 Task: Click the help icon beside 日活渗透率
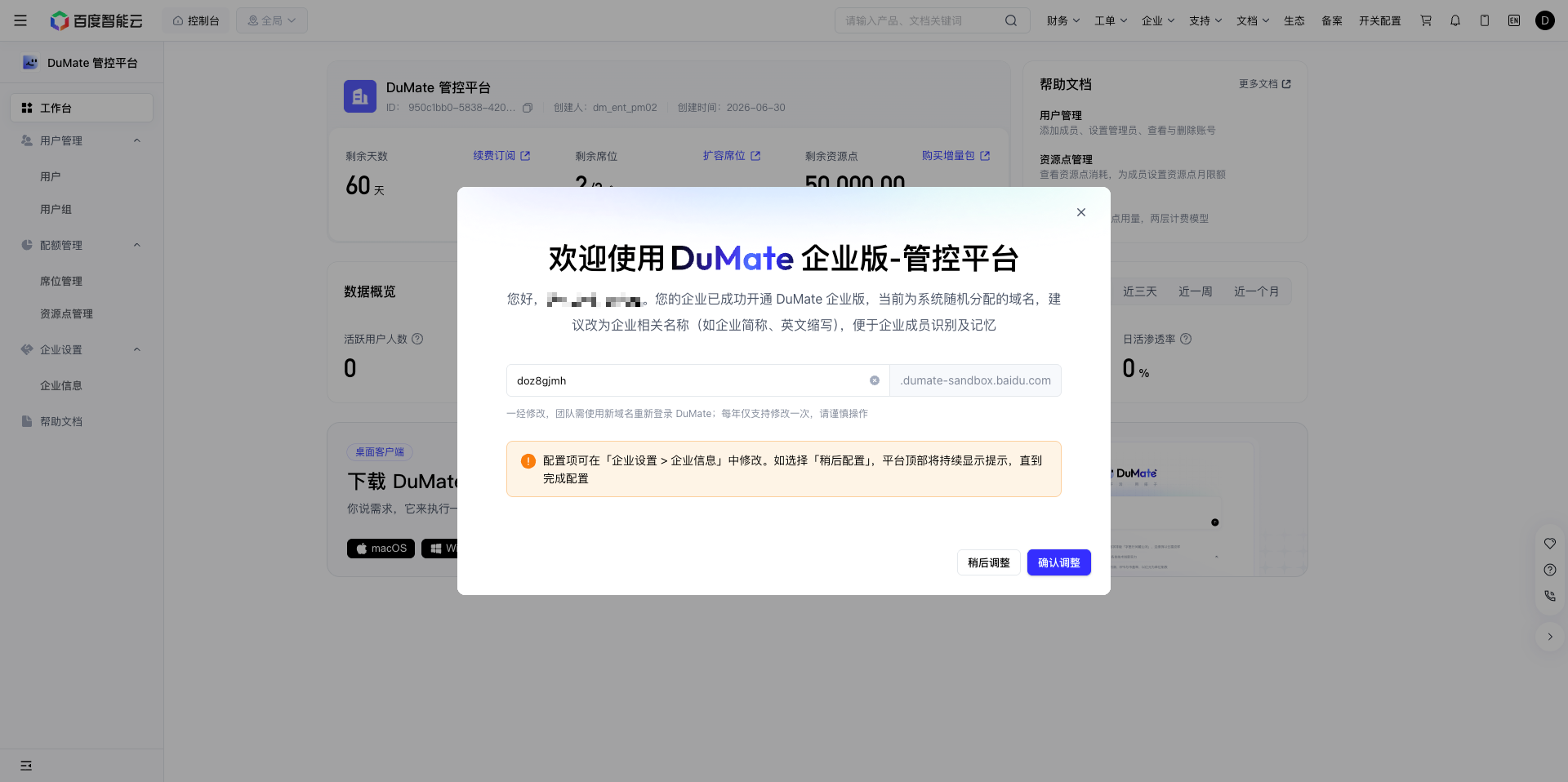click(x=1186, y=339)
